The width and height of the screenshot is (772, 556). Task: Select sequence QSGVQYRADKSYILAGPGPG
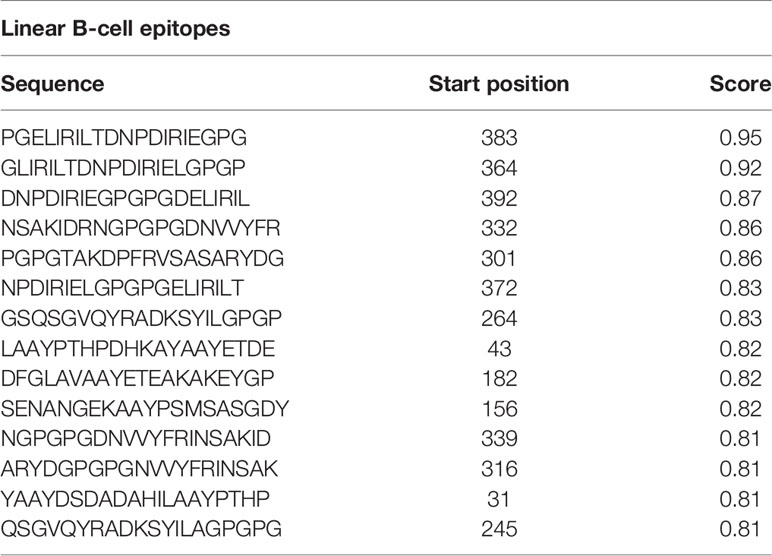click(x=141, y=529)
